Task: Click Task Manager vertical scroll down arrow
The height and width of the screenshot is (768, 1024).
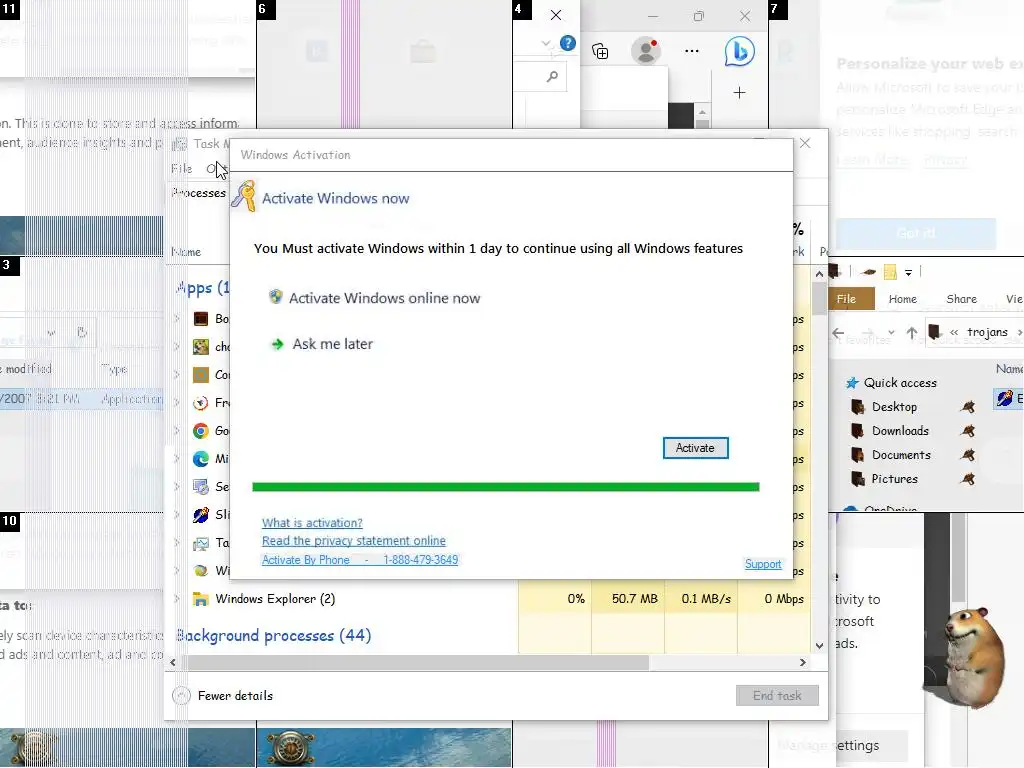Action: [820, 646]
